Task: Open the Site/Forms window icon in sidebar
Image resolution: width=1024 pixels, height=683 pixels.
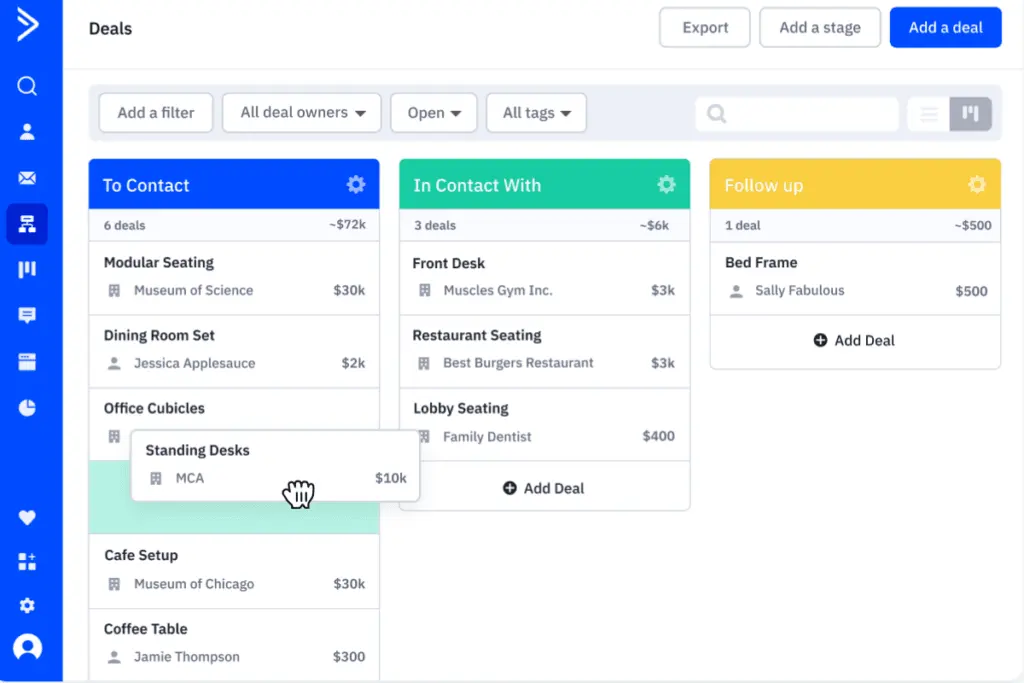Action: (x=27, y=362)
